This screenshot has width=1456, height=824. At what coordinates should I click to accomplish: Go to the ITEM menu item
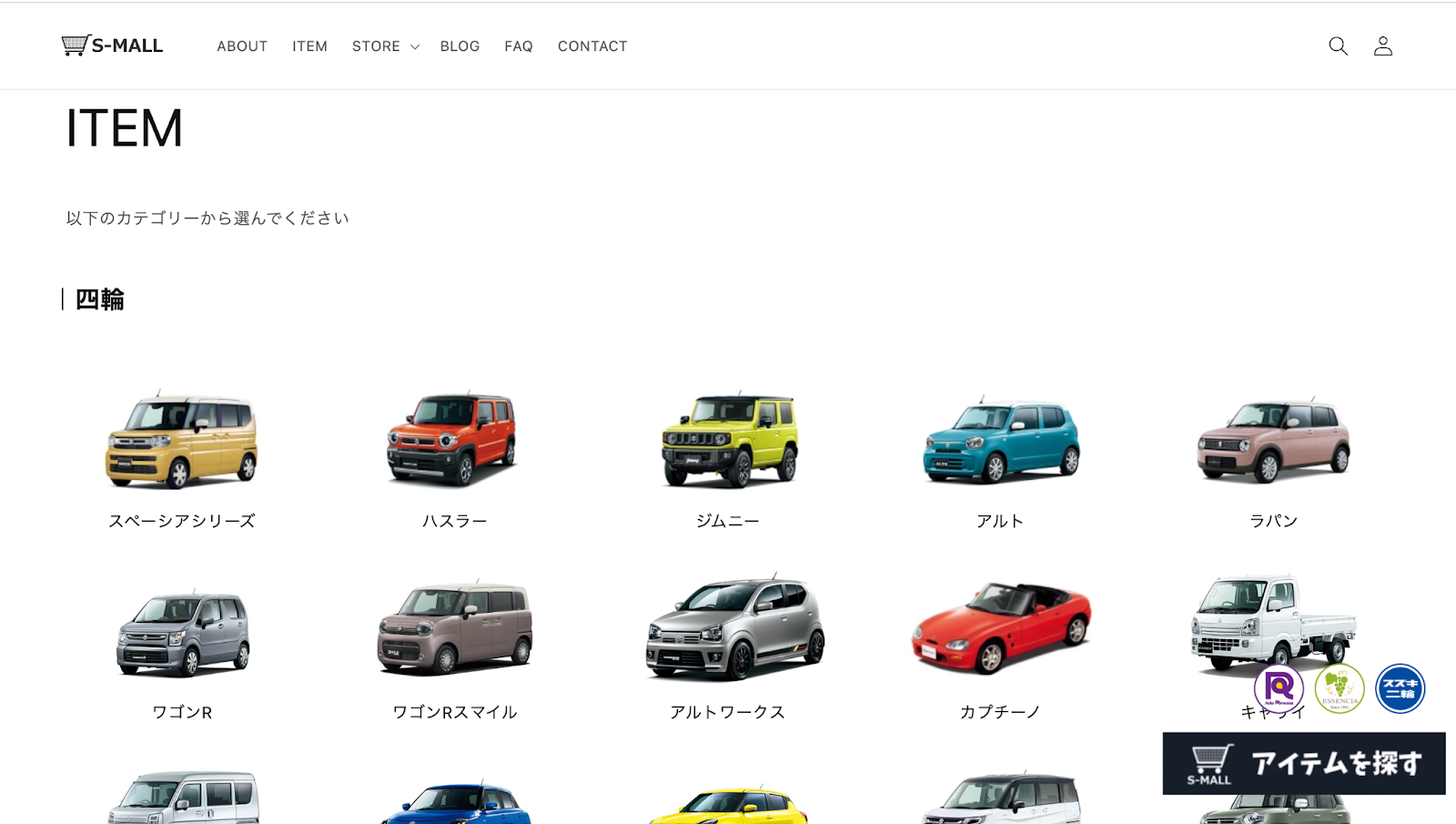point(309,46)
